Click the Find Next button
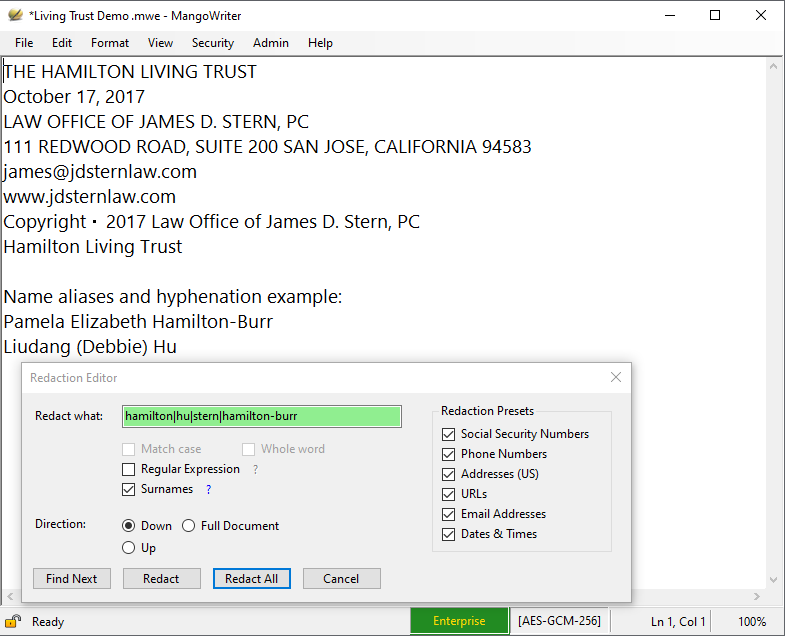 tap(71, 579)
